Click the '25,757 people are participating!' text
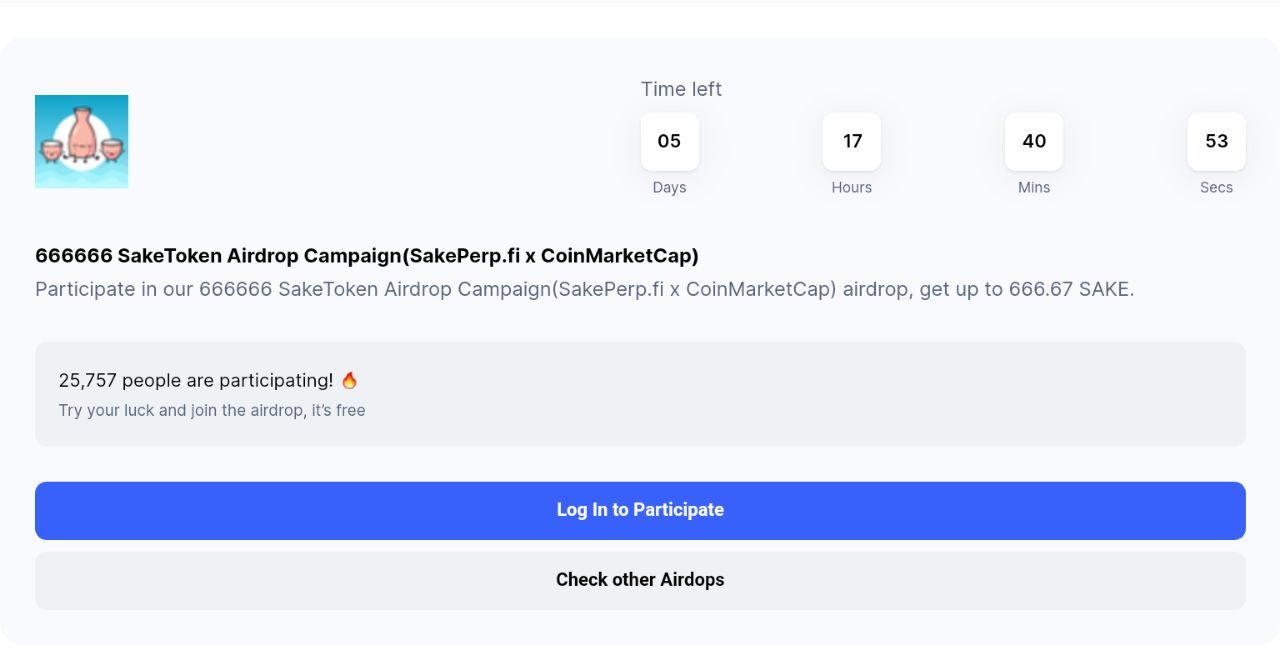 [x=196, y=380]
